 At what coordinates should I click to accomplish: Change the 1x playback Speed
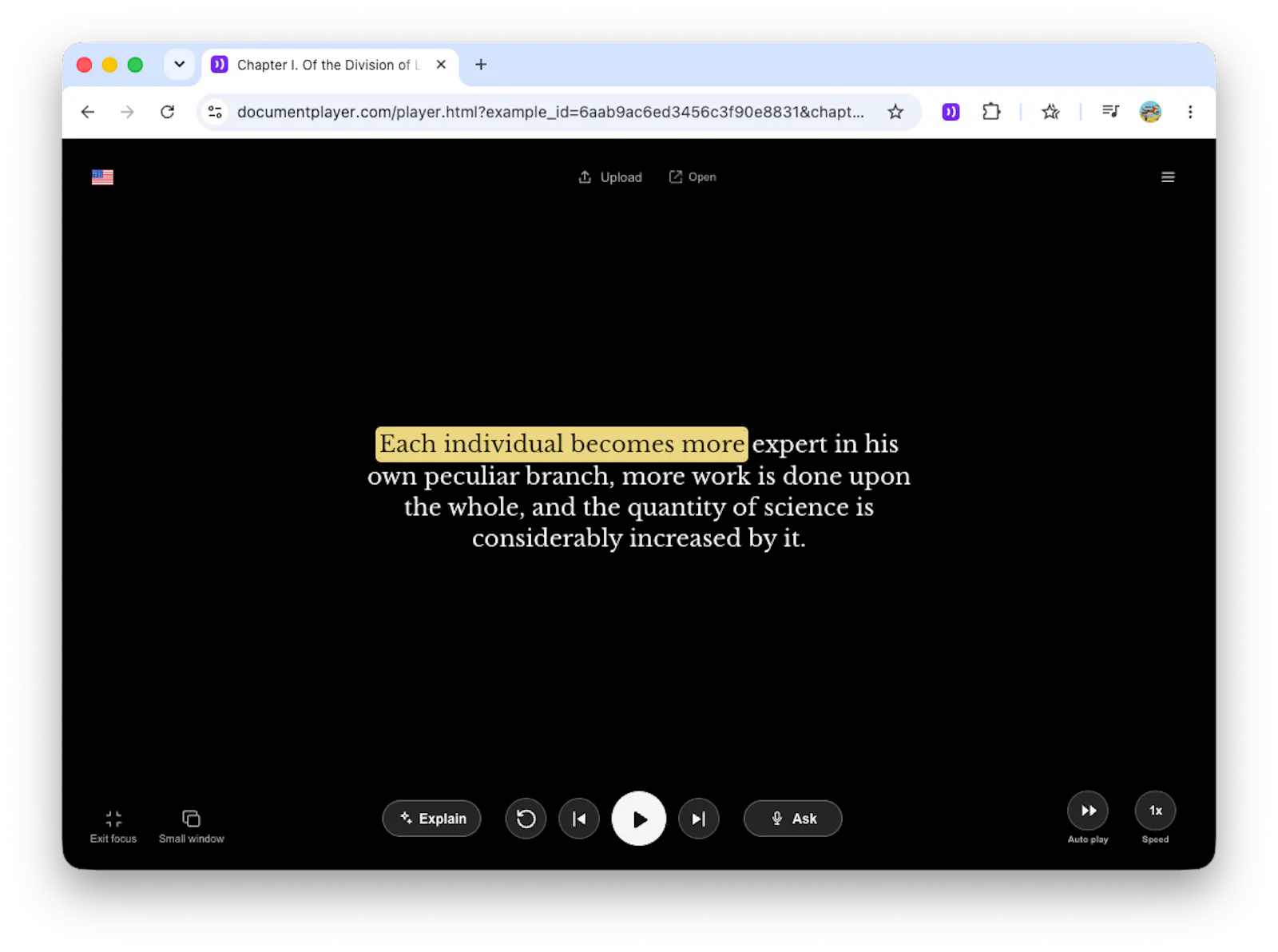click(1155, 811)
